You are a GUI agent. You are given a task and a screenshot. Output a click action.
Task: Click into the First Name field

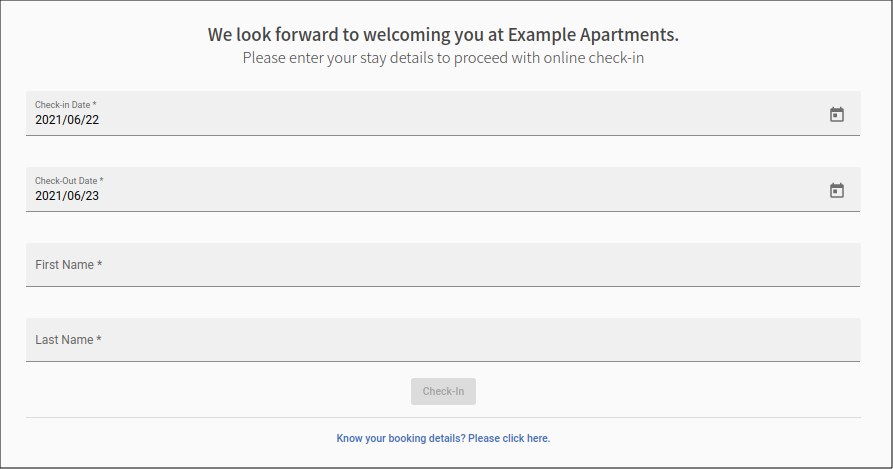tap(443, 265)
